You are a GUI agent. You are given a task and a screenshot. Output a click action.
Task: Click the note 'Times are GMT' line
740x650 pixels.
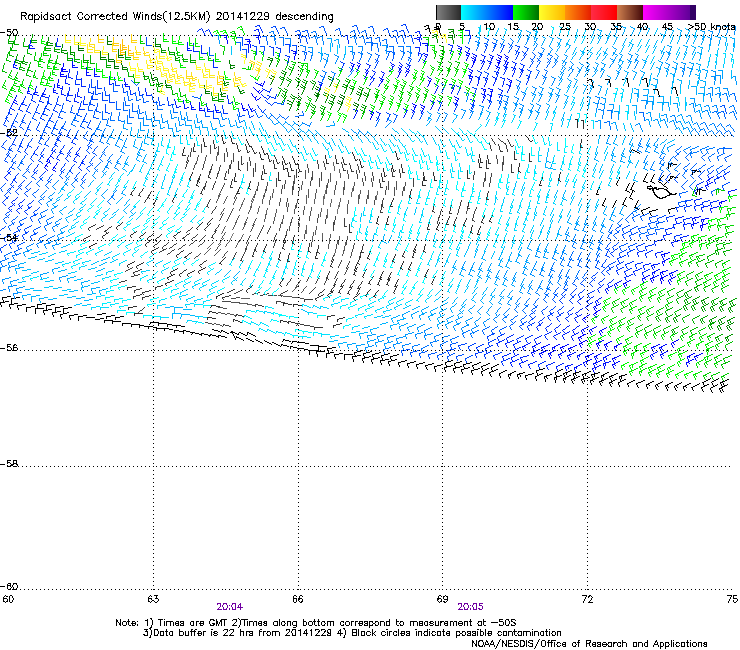[x=316, y=623]
